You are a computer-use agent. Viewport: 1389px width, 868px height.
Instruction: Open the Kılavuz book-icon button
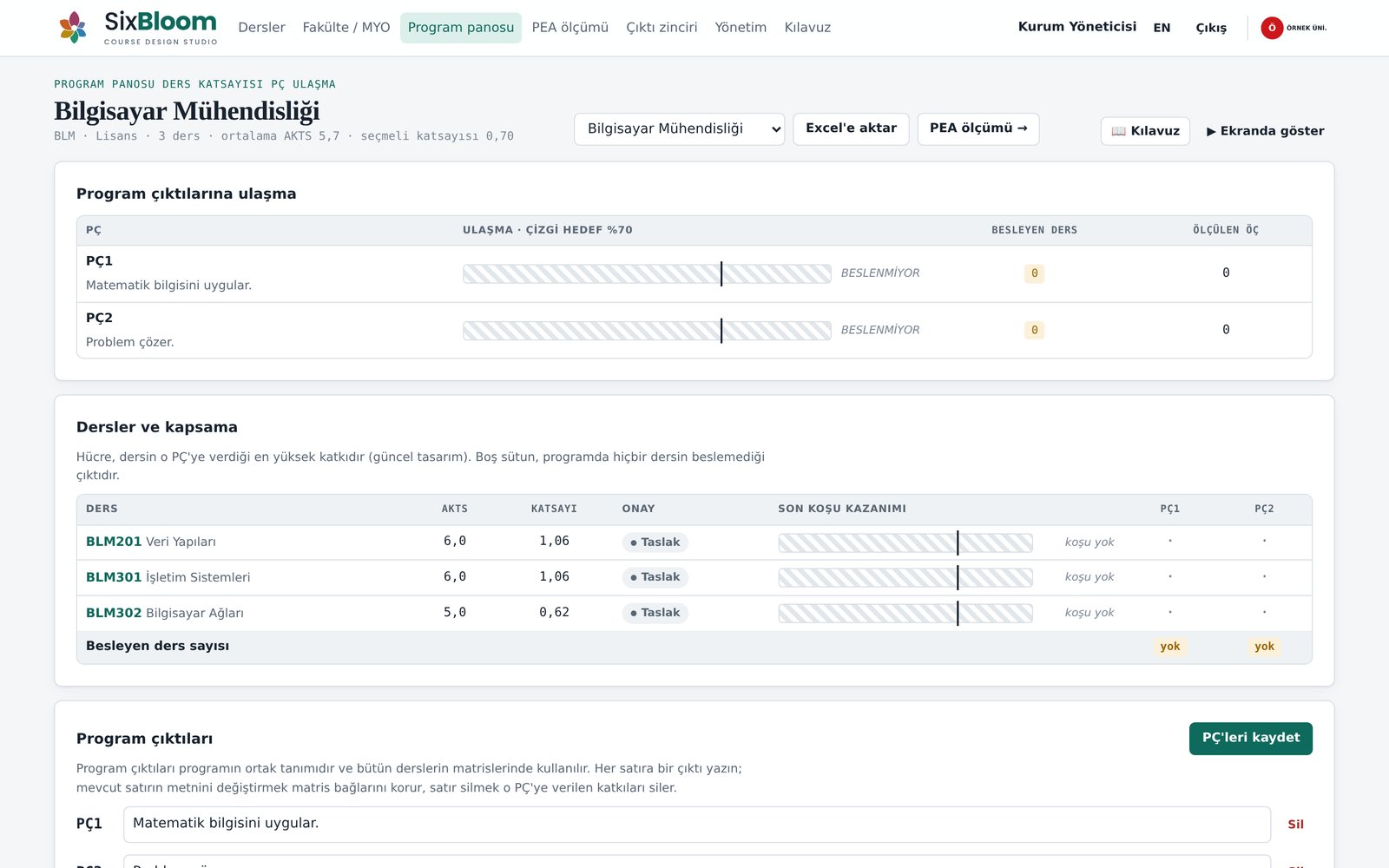(1145, 131)
